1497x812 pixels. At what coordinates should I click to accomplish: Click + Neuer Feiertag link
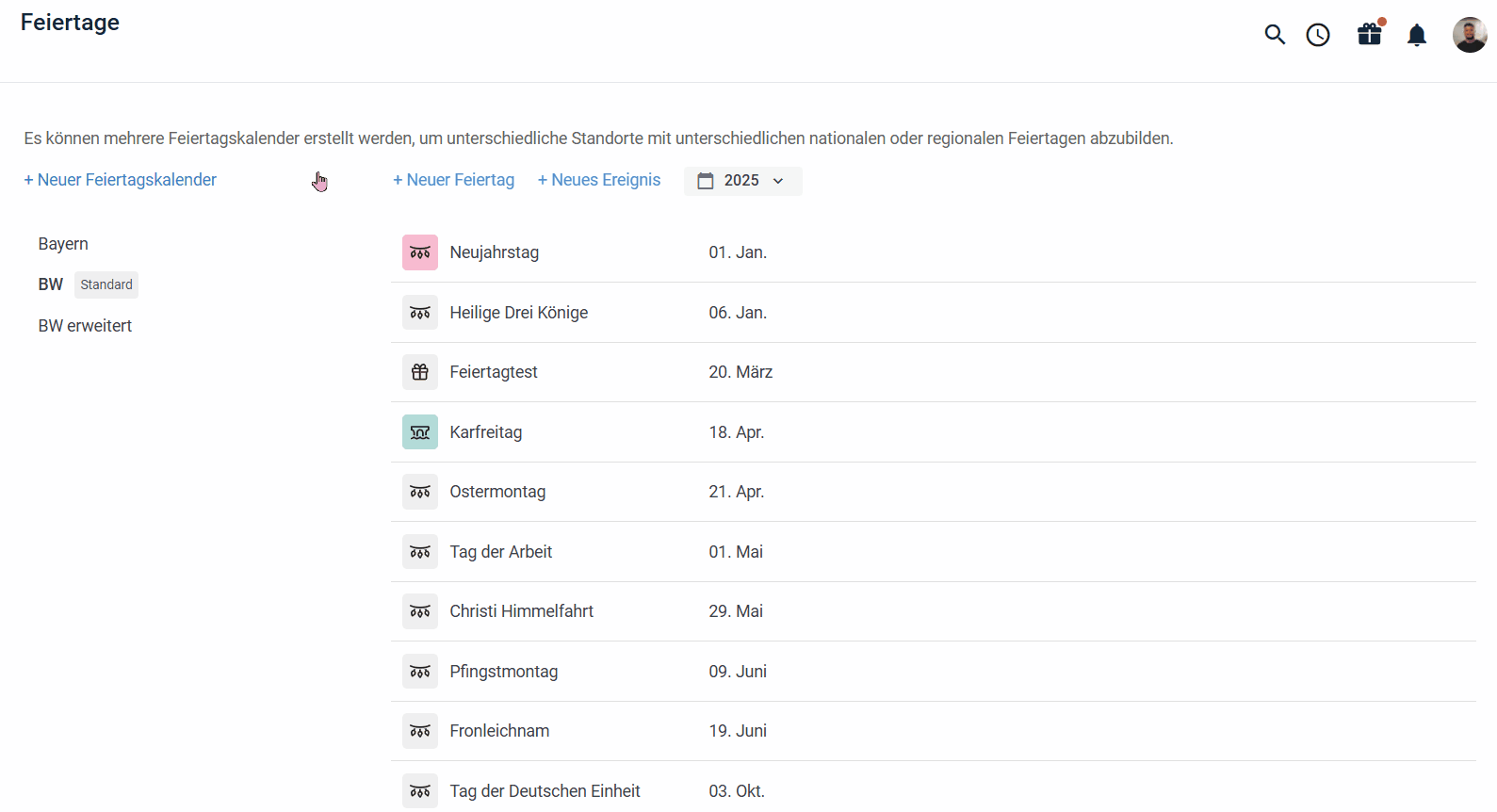tap(454, 180)
